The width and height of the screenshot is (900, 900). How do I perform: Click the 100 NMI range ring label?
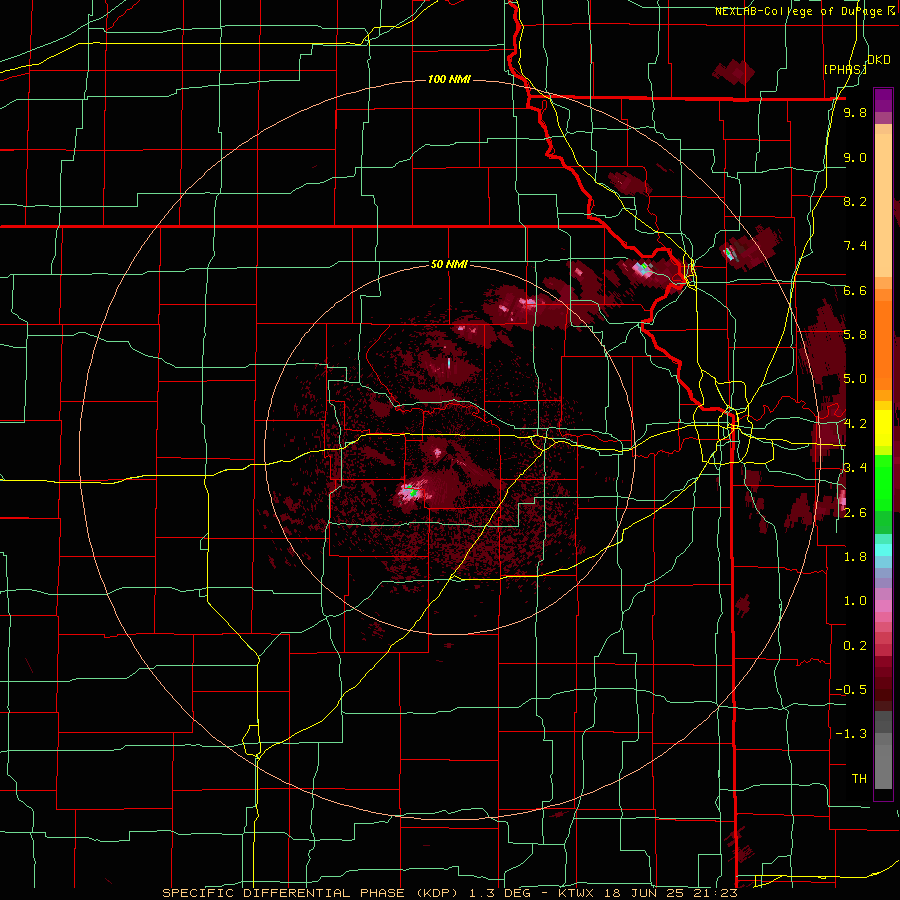[449, 79]
